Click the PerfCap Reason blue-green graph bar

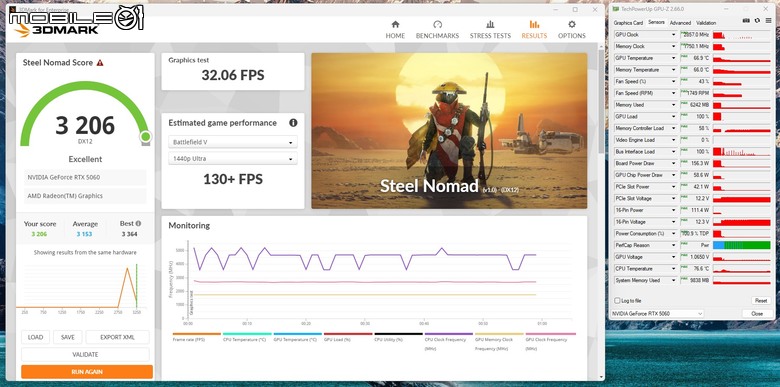(741, 245)
